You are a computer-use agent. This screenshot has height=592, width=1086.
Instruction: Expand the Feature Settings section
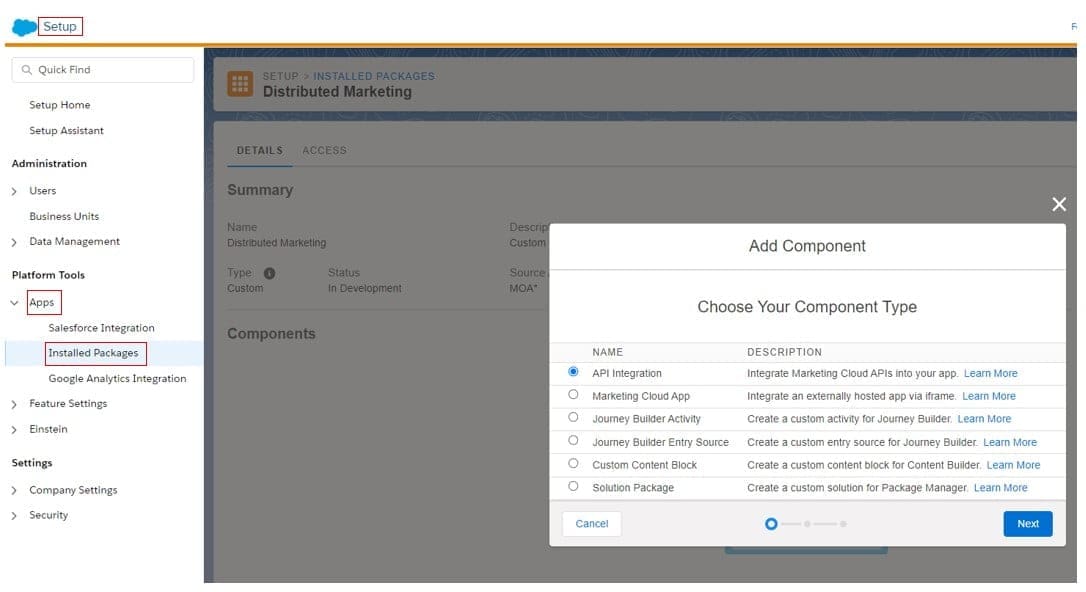tap(14, 404)
